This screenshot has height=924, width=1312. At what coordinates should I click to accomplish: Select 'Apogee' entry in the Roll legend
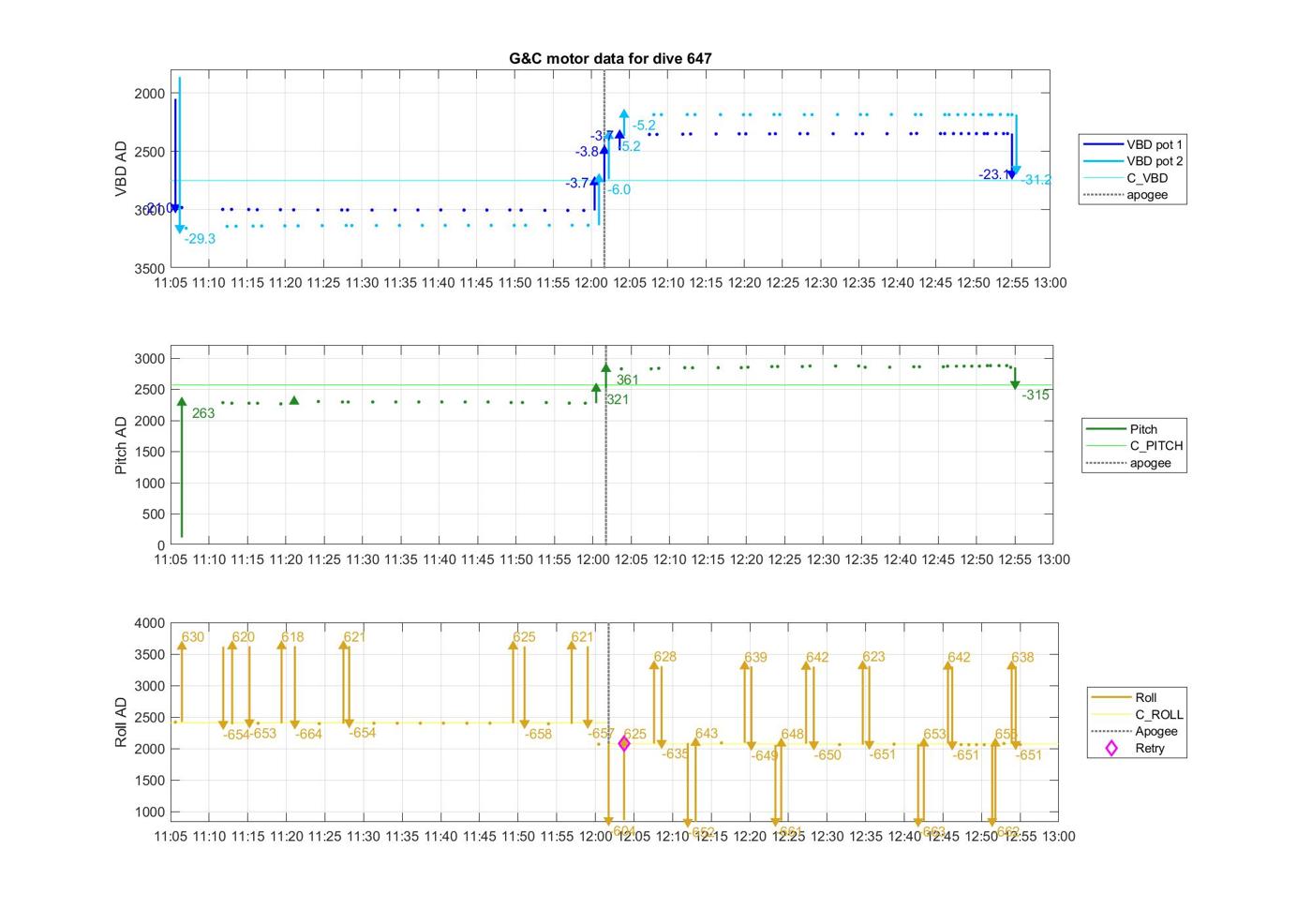click(x=1135, y=731)
